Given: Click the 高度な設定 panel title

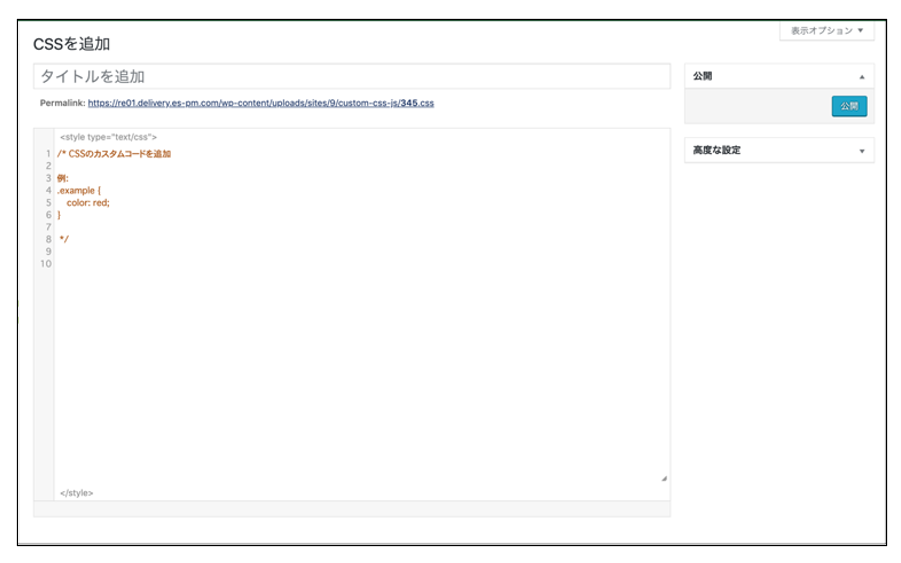Looking at the screenshot, I should click(717, 151).
